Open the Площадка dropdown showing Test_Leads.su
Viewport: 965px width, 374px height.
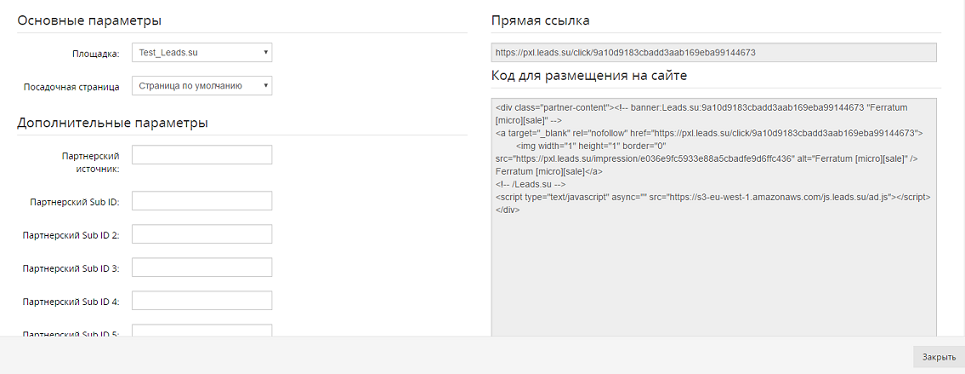(x=202, y=52)
